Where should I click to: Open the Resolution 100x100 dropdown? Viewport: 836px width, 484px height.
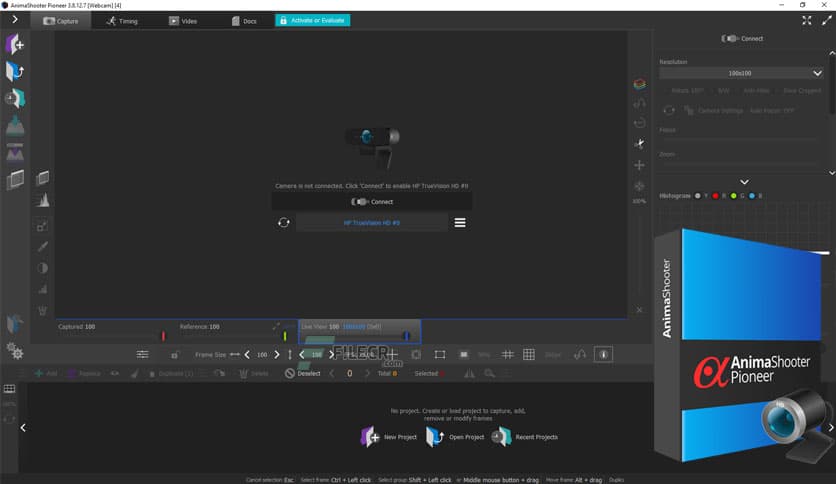741,73
